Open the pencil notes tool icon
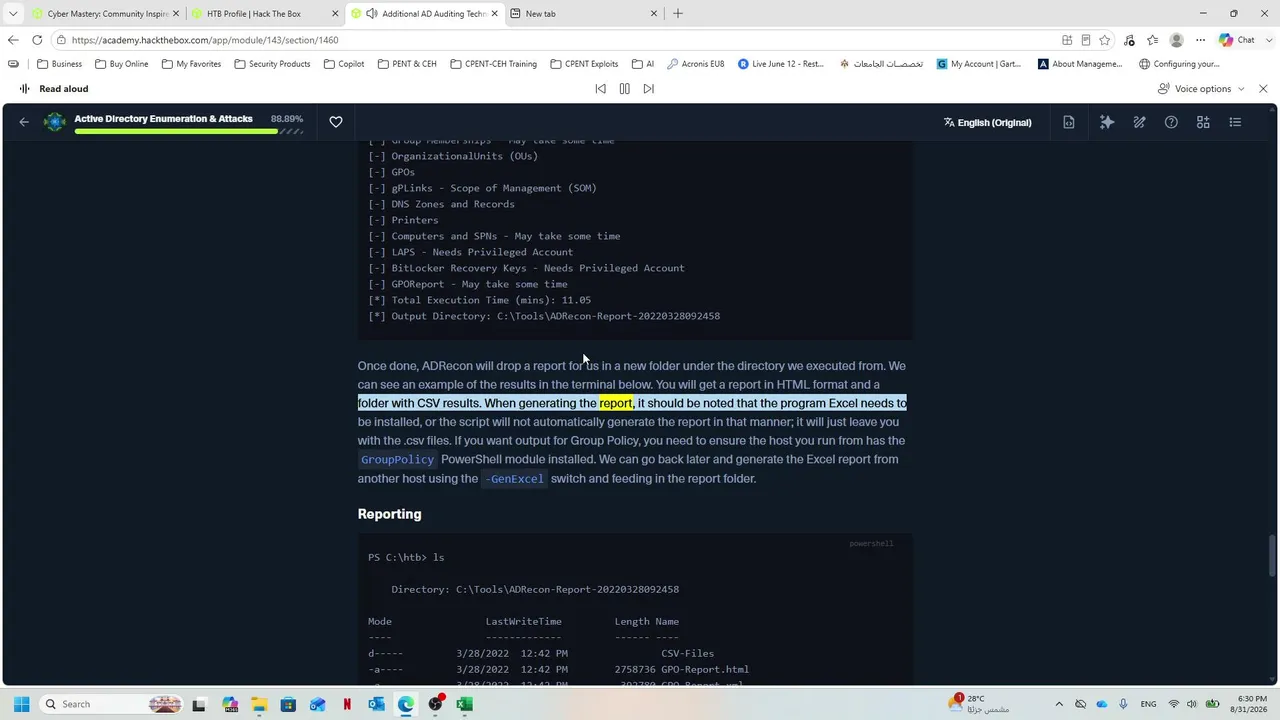The width and height of the screenshot is (1280, 720). 1139,122
